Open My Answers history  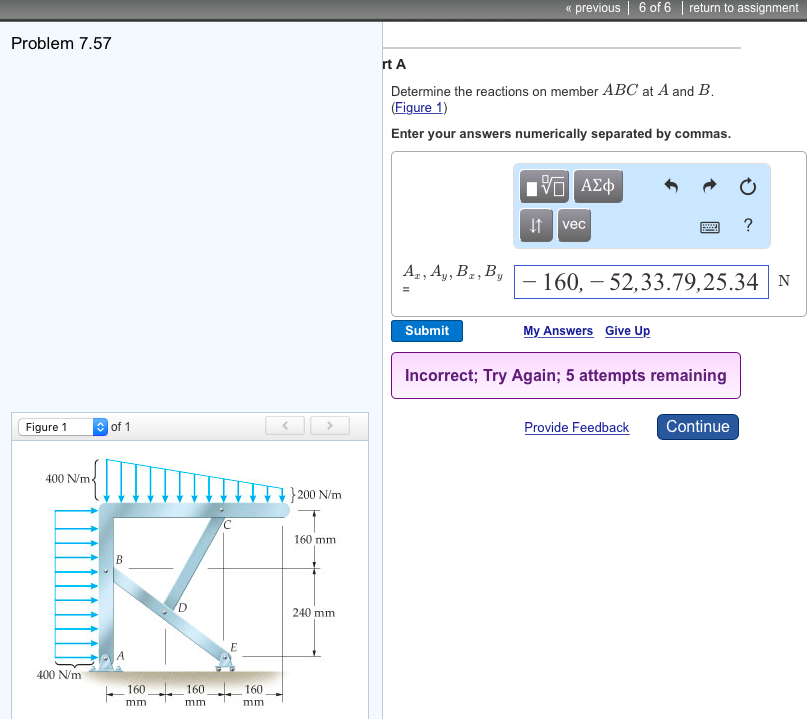tap(558, 331)
